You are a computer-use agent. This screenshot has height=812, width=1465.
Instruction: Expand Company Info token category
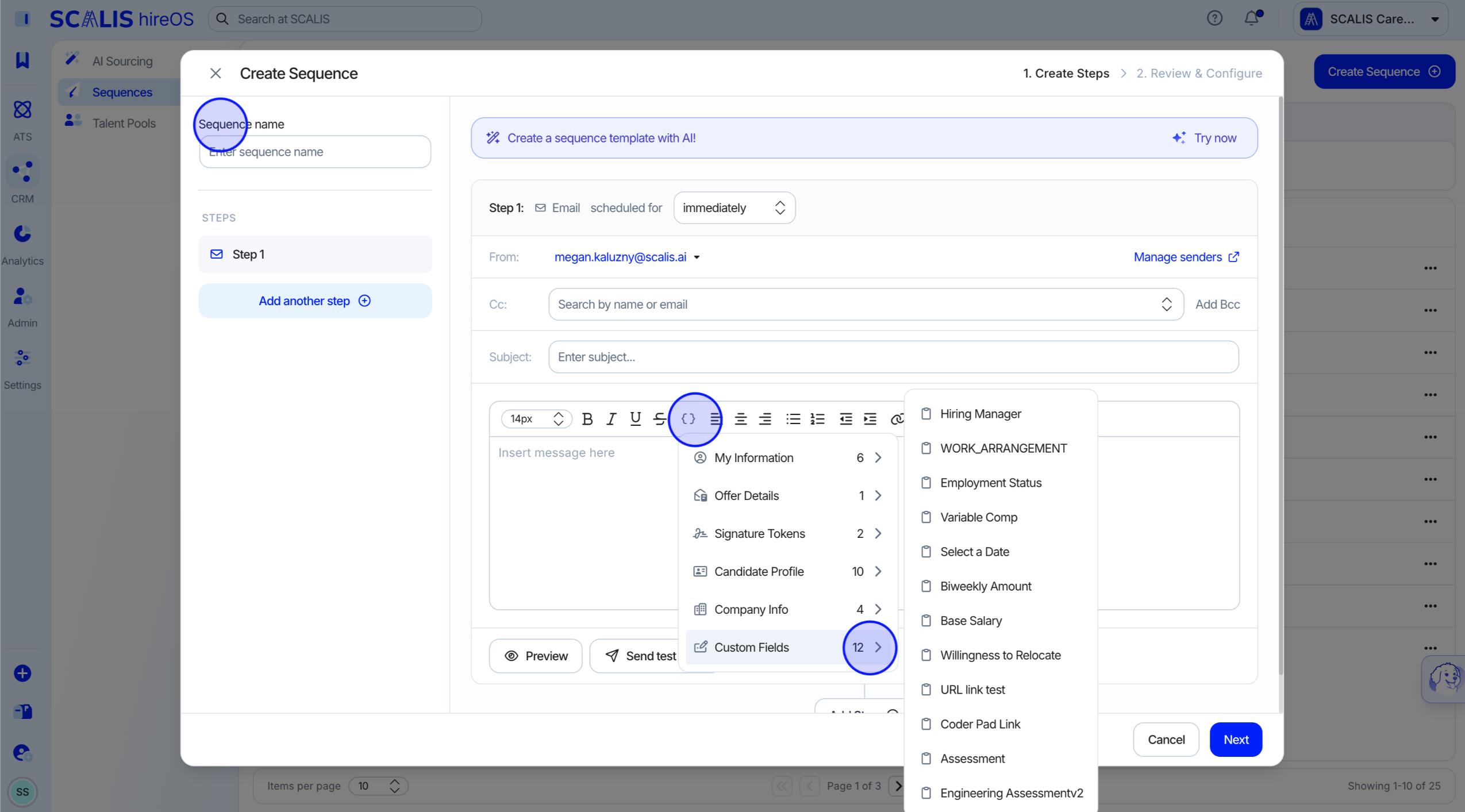click(787, 610)
